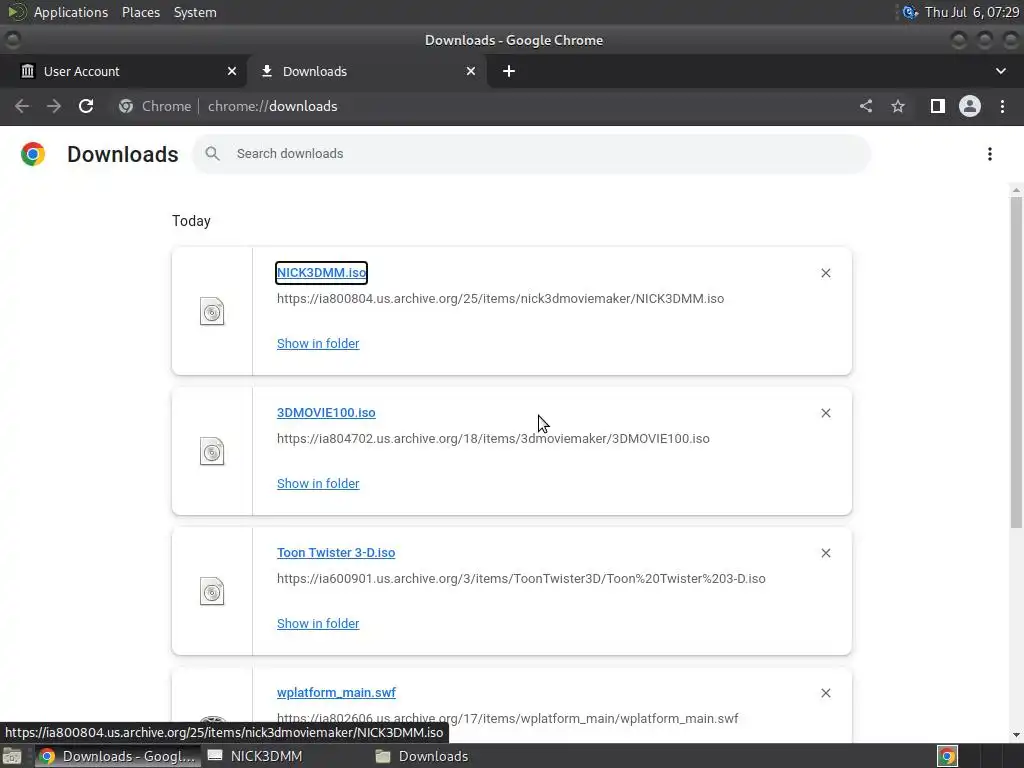Click the Chrome site info icon in address bar

pyautogui.click(x=126, y=106)
